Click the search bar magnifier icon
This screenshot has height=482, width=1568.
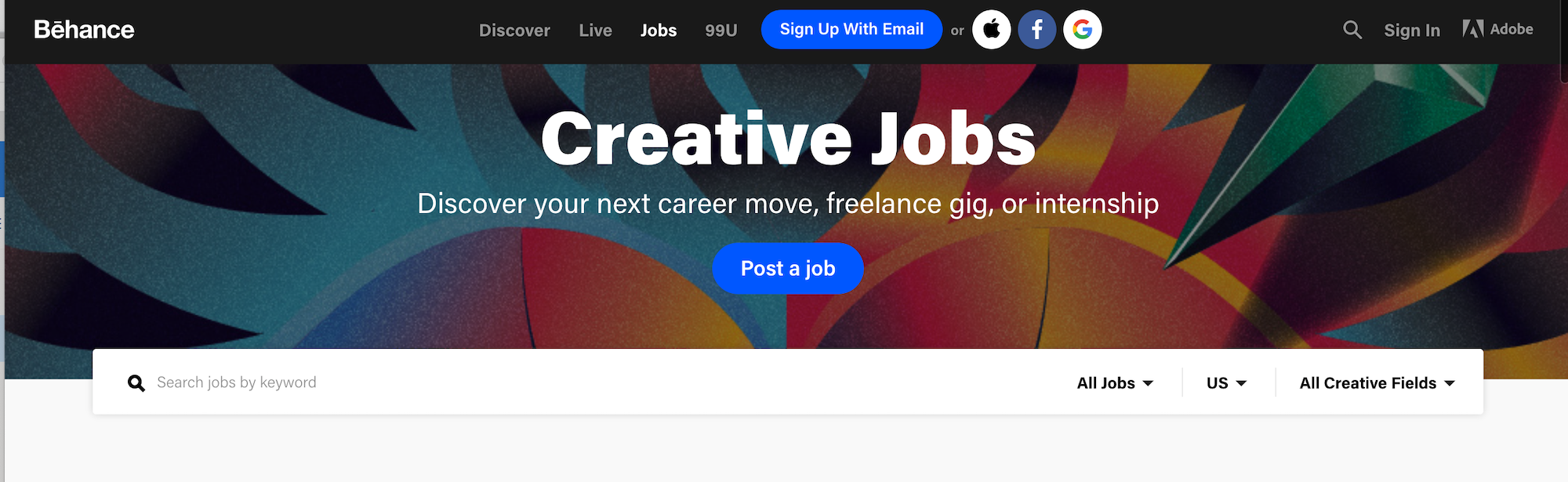136,383
